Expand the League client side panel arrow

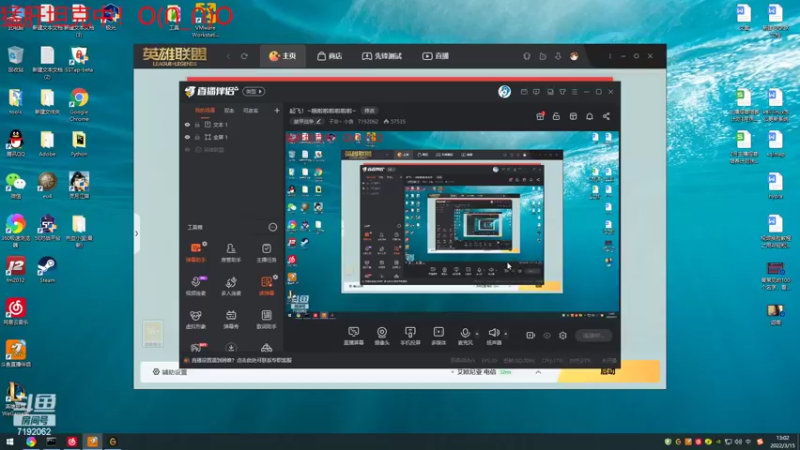(136, 234)
